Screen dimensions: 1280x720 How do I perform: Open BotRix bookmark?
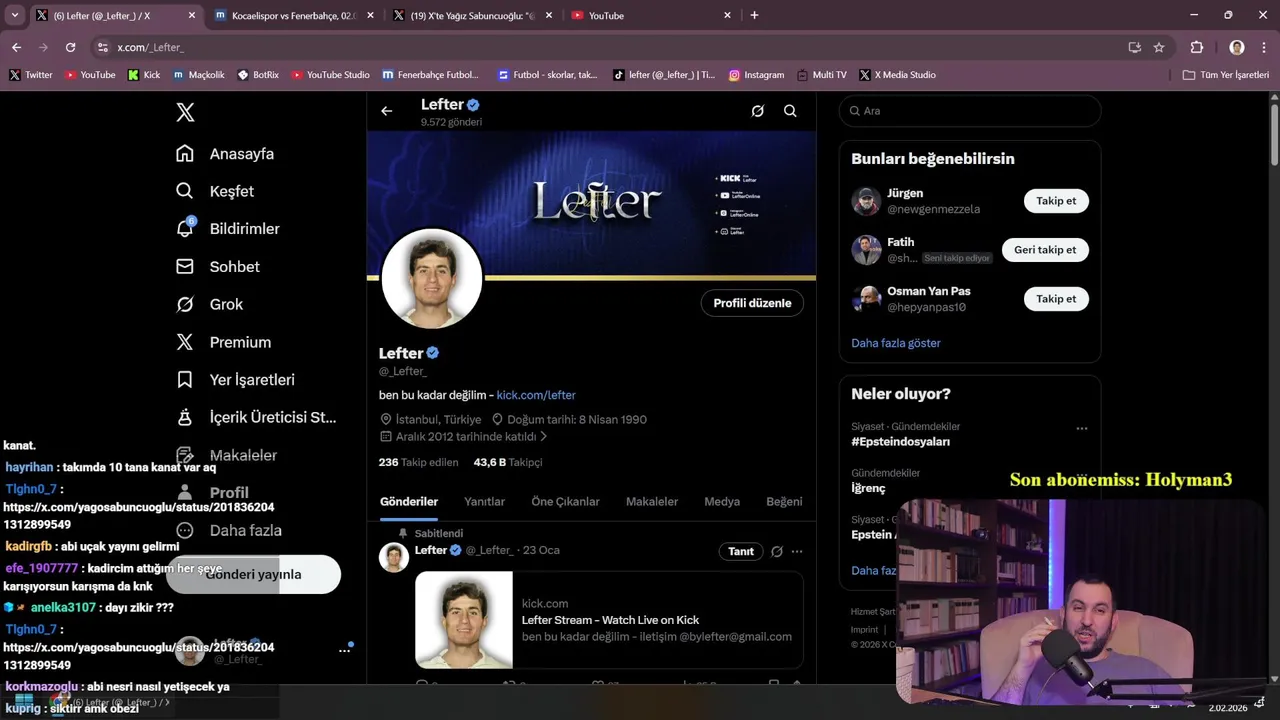tap(258, 75)
